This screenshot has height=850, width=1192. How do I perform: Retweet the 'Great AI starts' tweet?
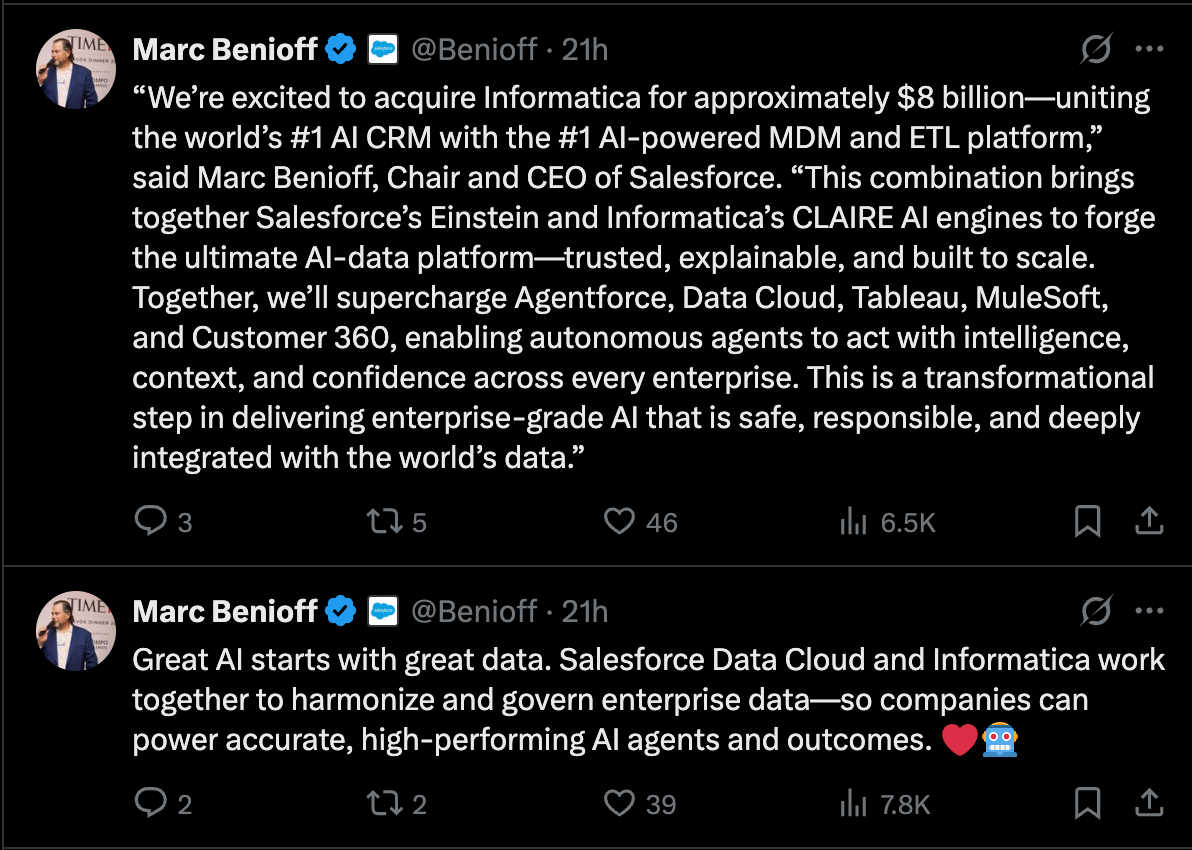pos(382,803)
